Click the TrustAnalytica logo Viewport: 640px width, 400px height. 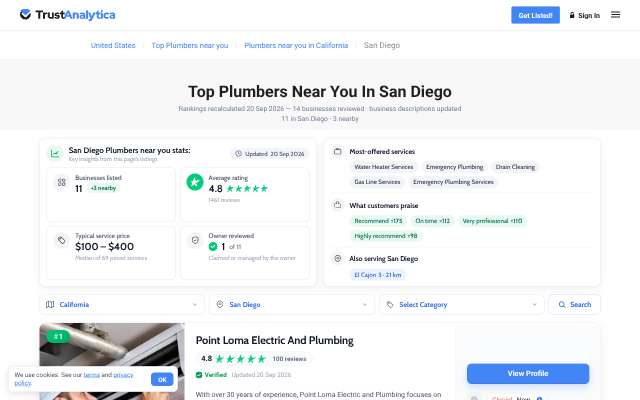pos(68,15)
